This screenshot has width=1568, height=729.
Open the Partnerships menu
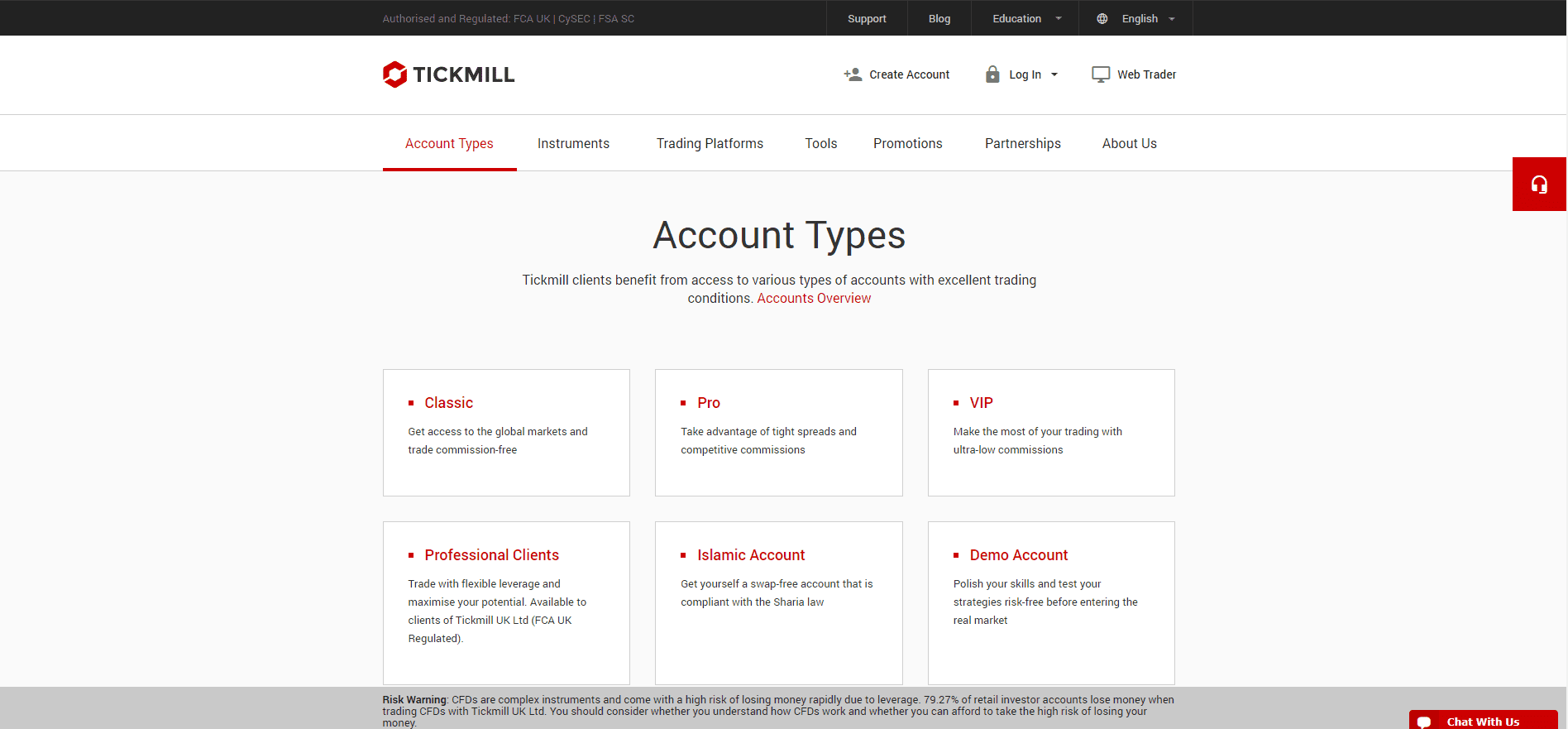tap(1023, 143)
